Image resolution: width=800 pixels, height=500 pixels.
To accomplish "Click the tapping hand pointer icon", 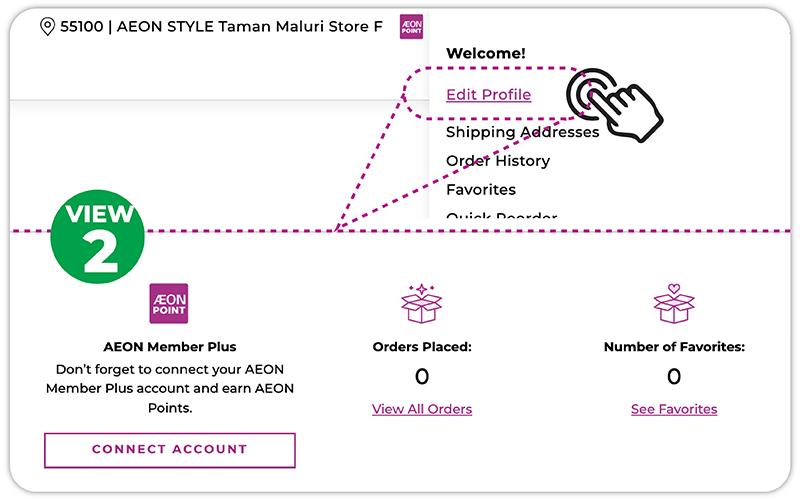I will pos(612,103).
